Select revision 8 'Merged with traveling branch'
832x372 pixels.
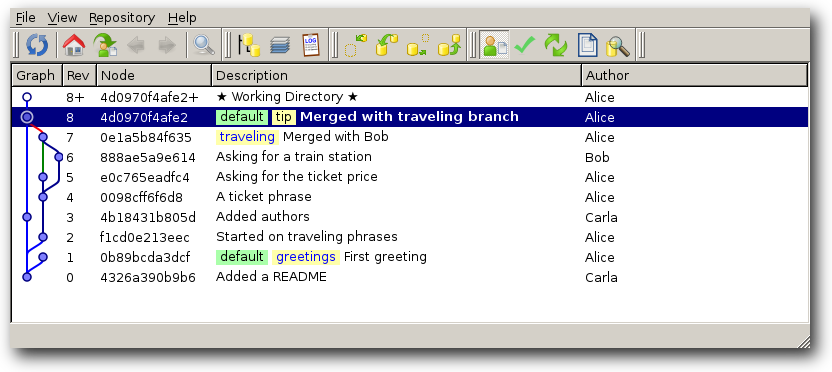pos(410,117)
